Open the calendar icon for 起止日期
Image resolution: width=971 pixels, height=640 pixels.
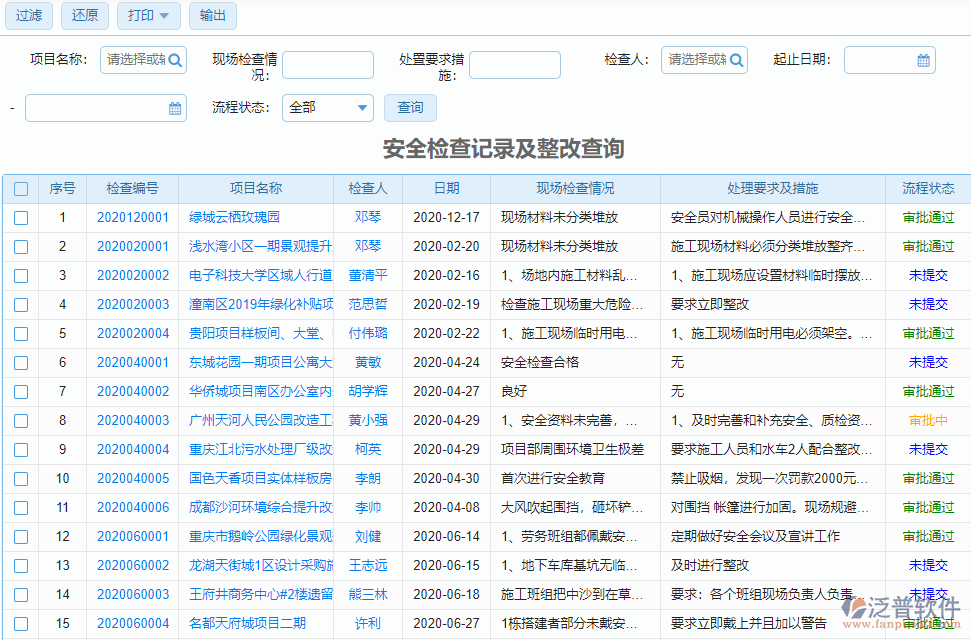click(x=922, y=59)
